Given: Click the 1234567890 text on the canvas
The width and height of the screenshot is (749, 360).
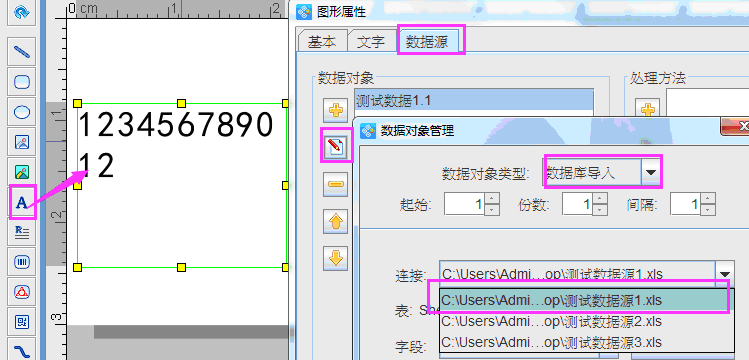Looking at the screenshot, I should point(176,125).
